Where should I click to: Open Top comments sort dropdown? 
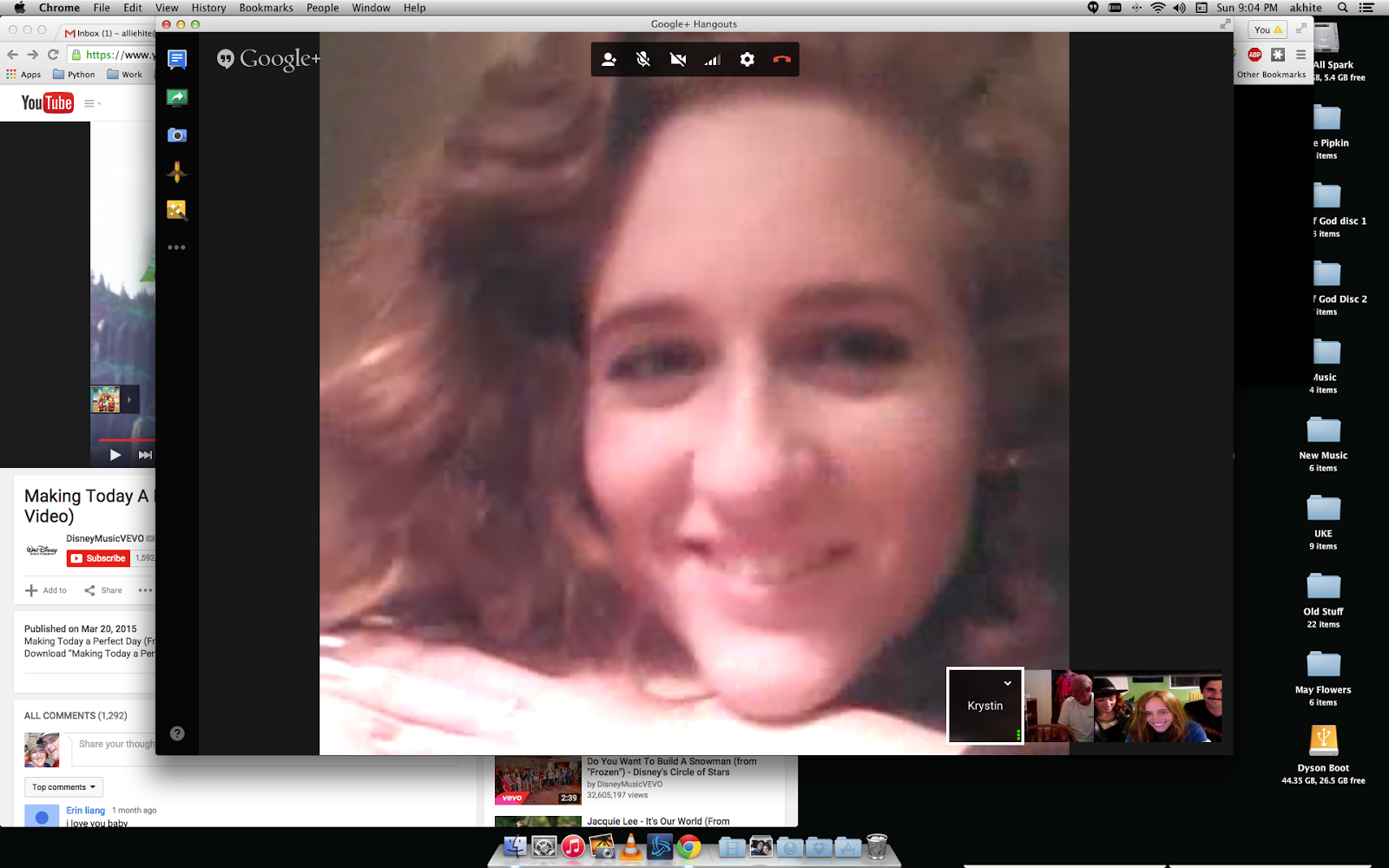click(x=63, y=787)
